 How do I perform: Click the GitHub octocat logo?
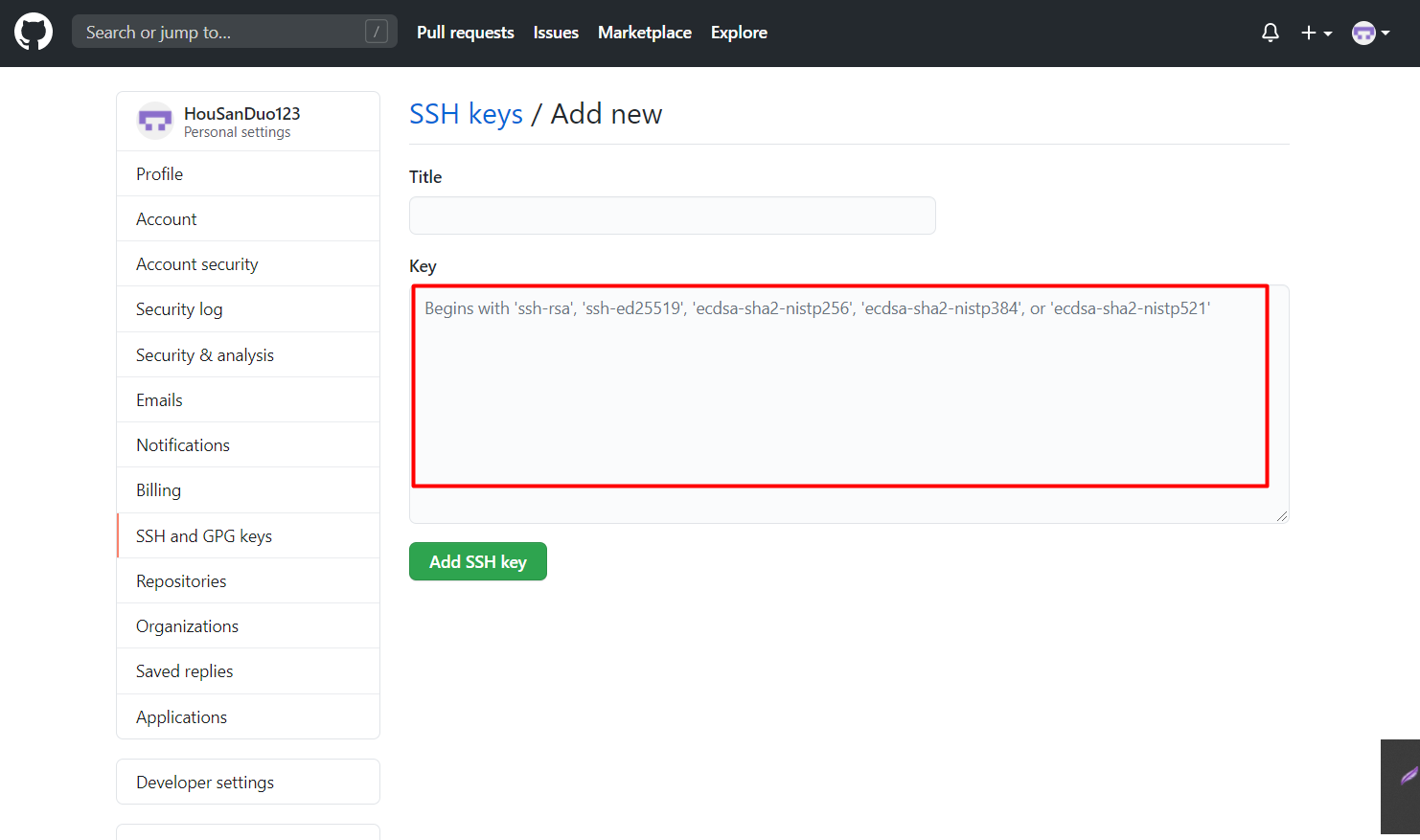point(34,32)
